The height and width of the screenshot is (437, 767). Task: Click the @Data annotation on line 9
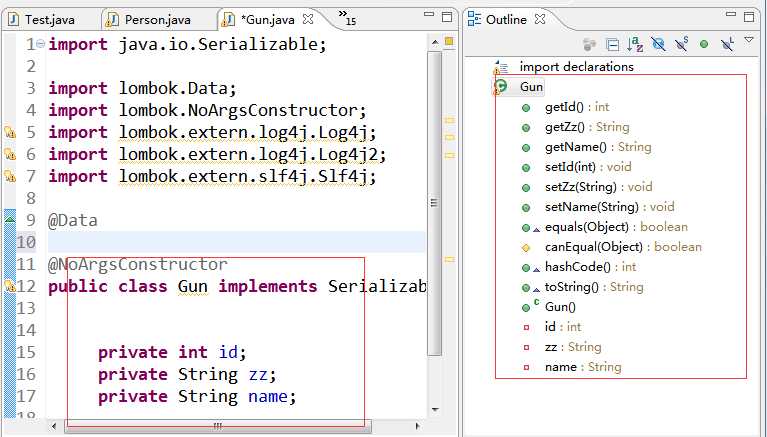(73, 220)
